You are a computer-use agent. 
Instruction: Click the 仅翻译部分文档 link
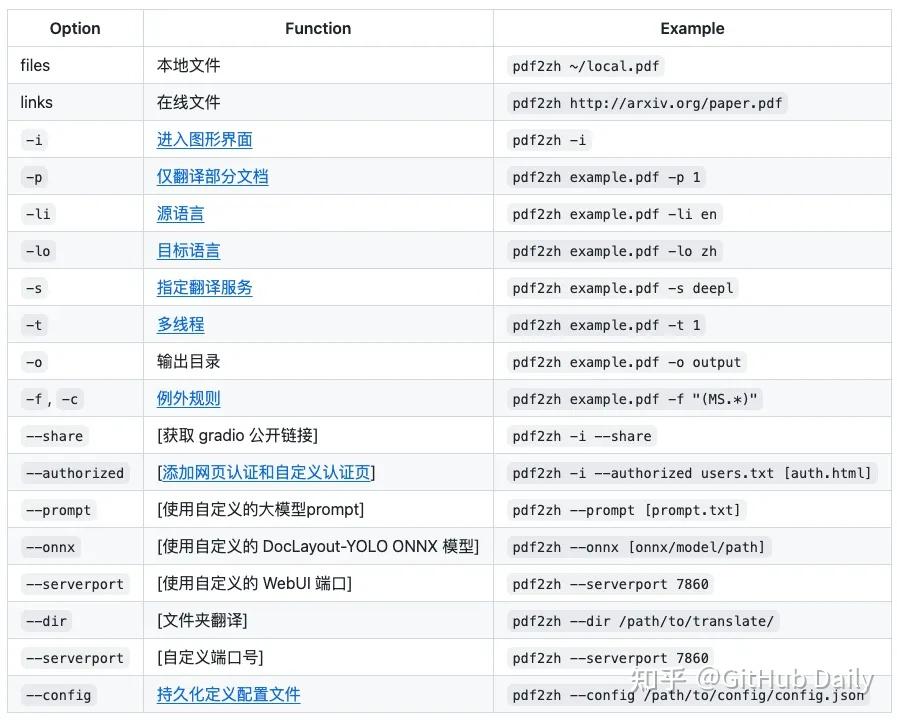[x=212, y=177]
